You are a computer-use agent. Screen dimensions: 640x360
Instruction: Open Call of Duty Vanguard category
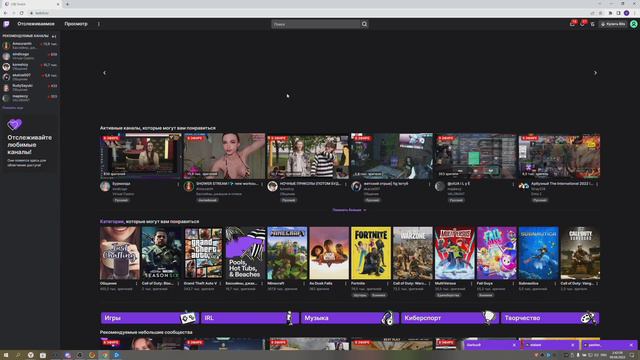pos(580,253)
